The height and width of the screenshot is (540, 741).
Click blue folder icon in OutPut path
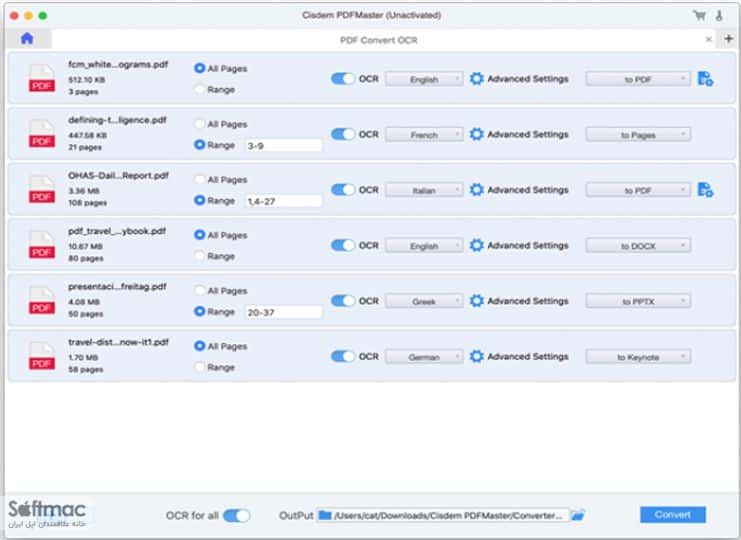[x=325, y=515]
